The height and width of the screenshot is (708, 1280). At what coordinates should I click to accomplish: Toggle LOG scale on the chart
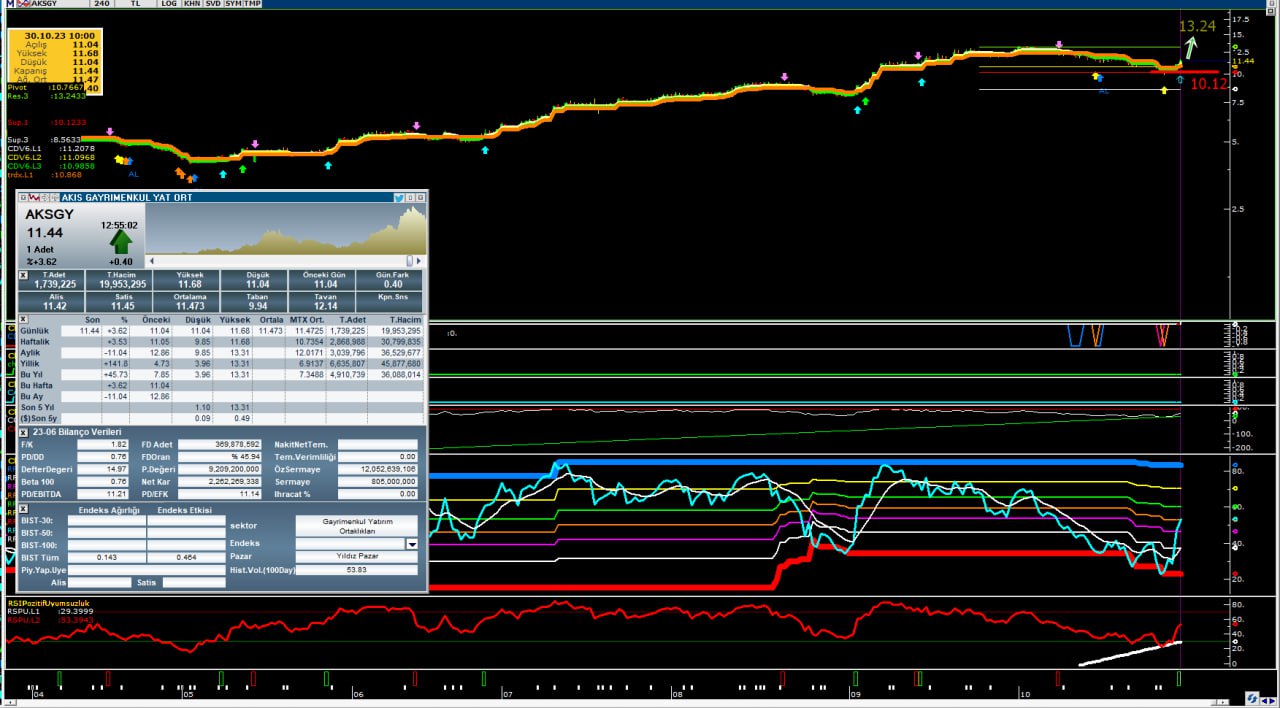[169, 4]
